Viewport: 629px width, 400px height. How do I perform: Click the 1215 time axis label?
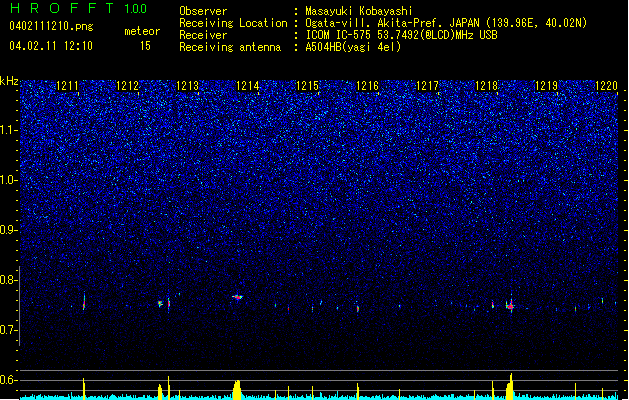click(307, 86)
